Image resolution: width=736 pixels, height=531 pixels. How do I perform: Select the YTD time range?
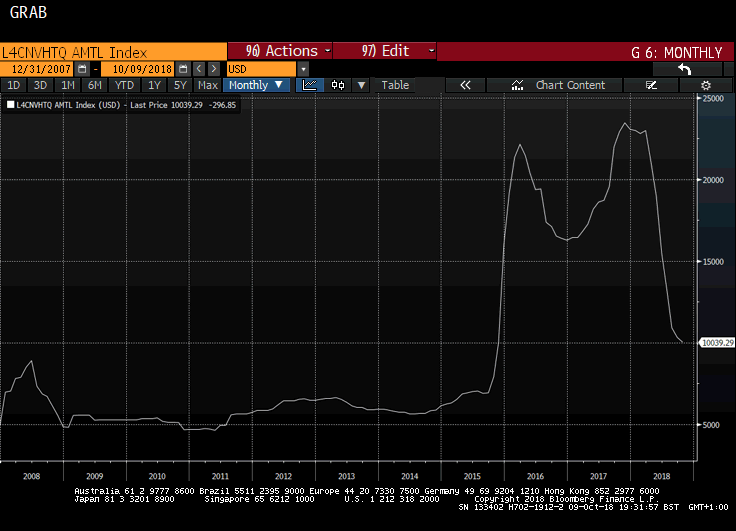[124, 85]
